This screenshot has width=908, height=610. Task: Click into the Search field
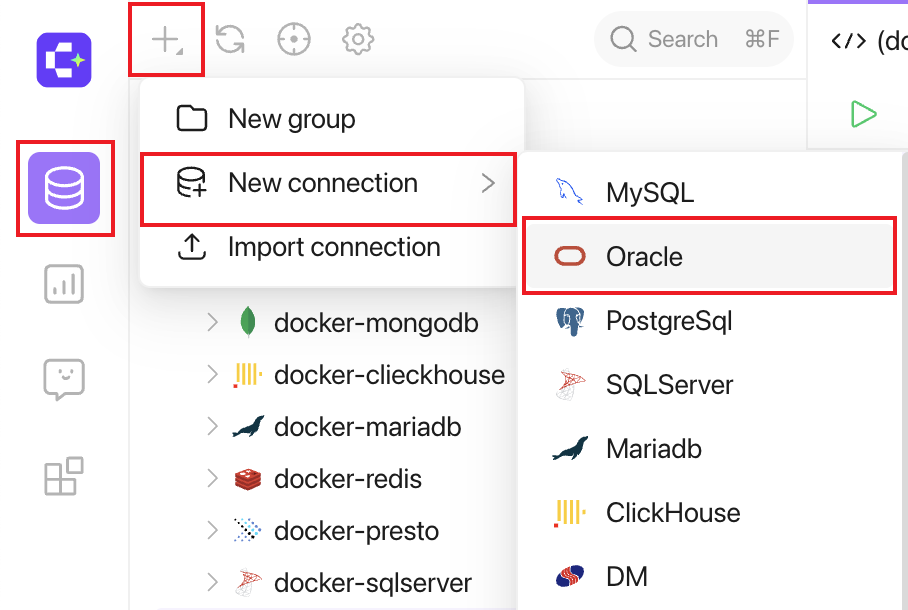coord(694,39)
